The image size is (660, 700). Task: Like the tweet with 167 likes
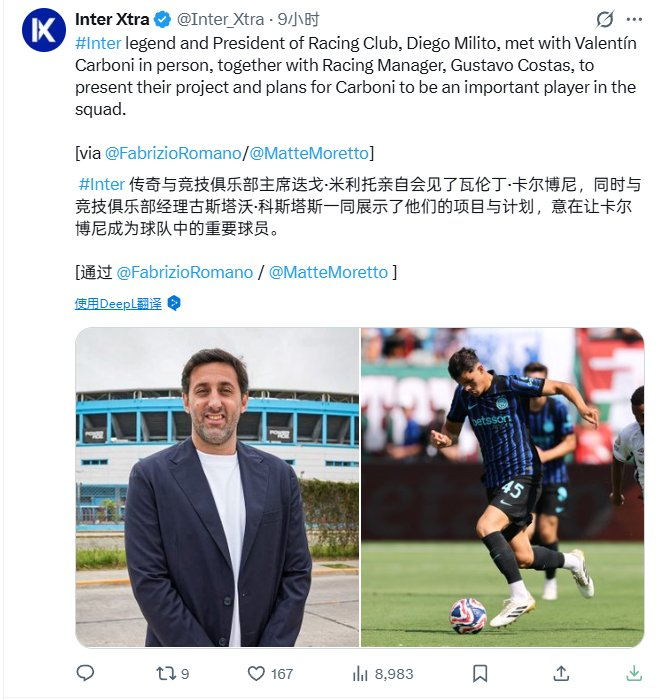(270, 673)
